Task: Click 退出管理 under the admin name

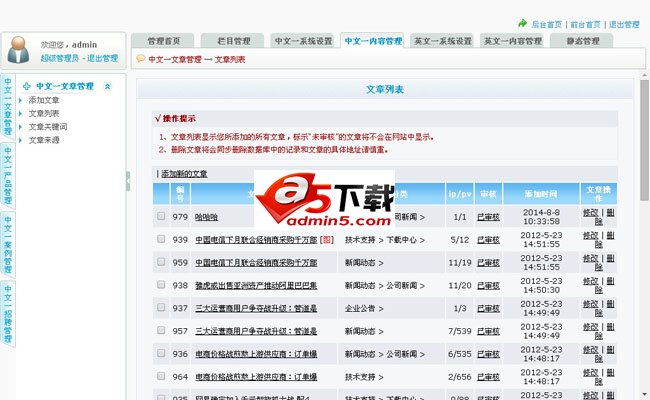Action: (x=102, y=58)
